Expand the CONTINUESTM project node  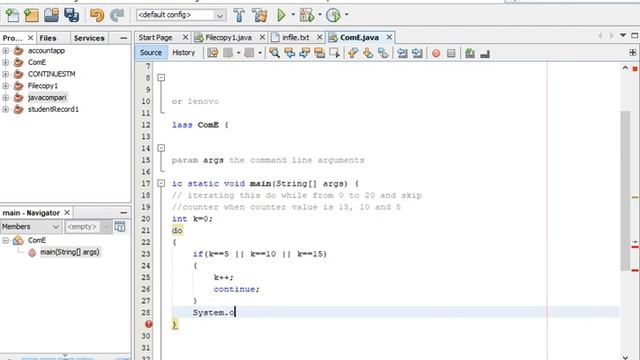pos(5,74)
